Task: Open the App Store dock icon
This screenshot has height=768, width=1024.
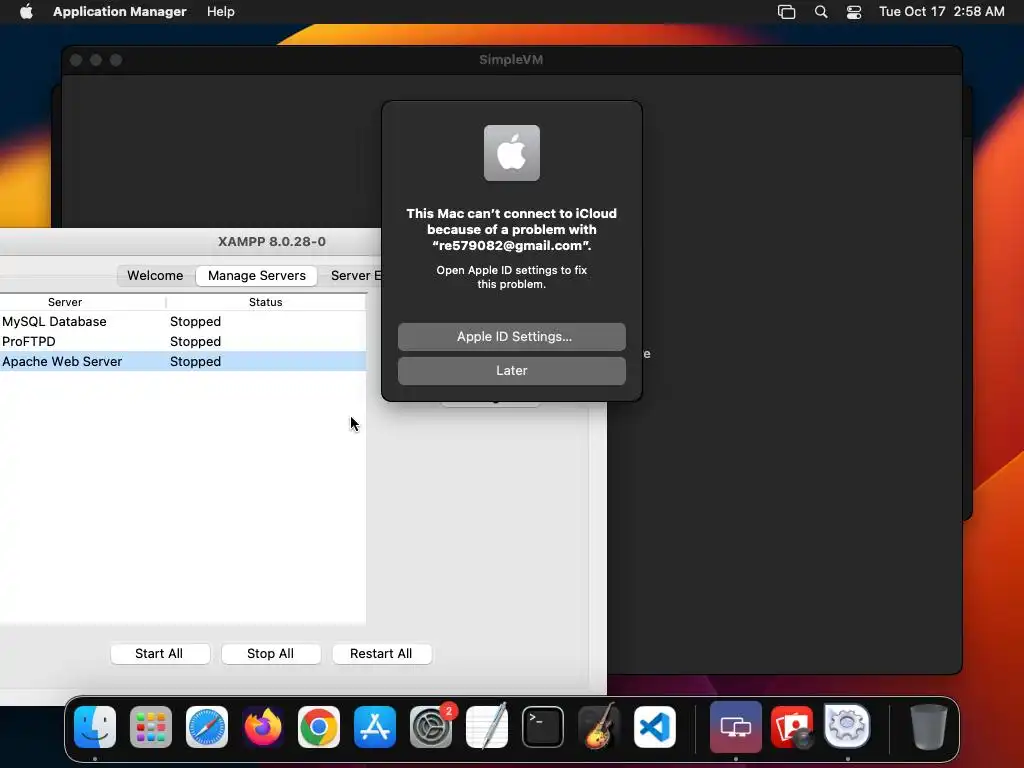Action: point(375,727)
